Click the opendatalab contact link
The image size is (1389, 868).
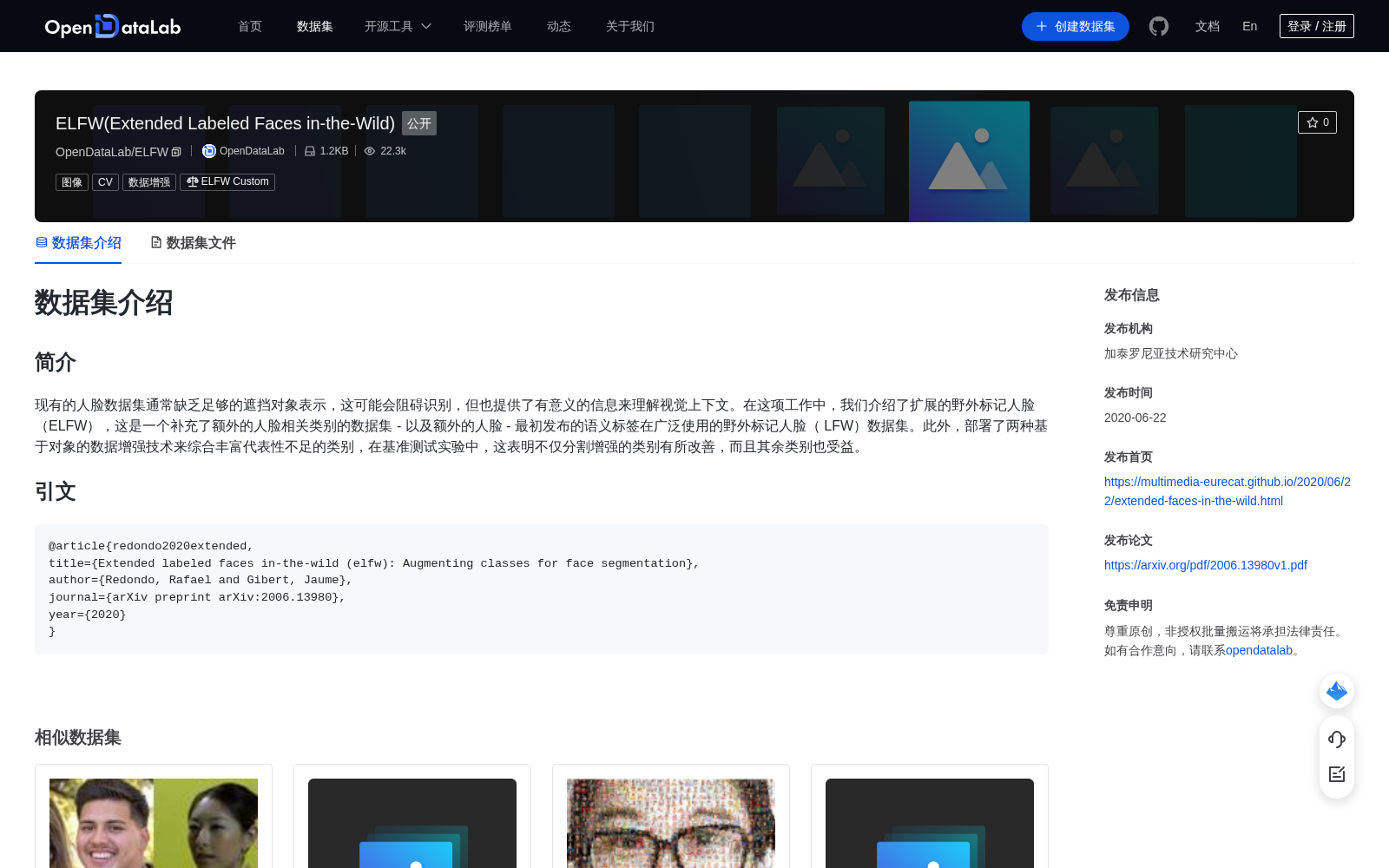(1259, 650)
